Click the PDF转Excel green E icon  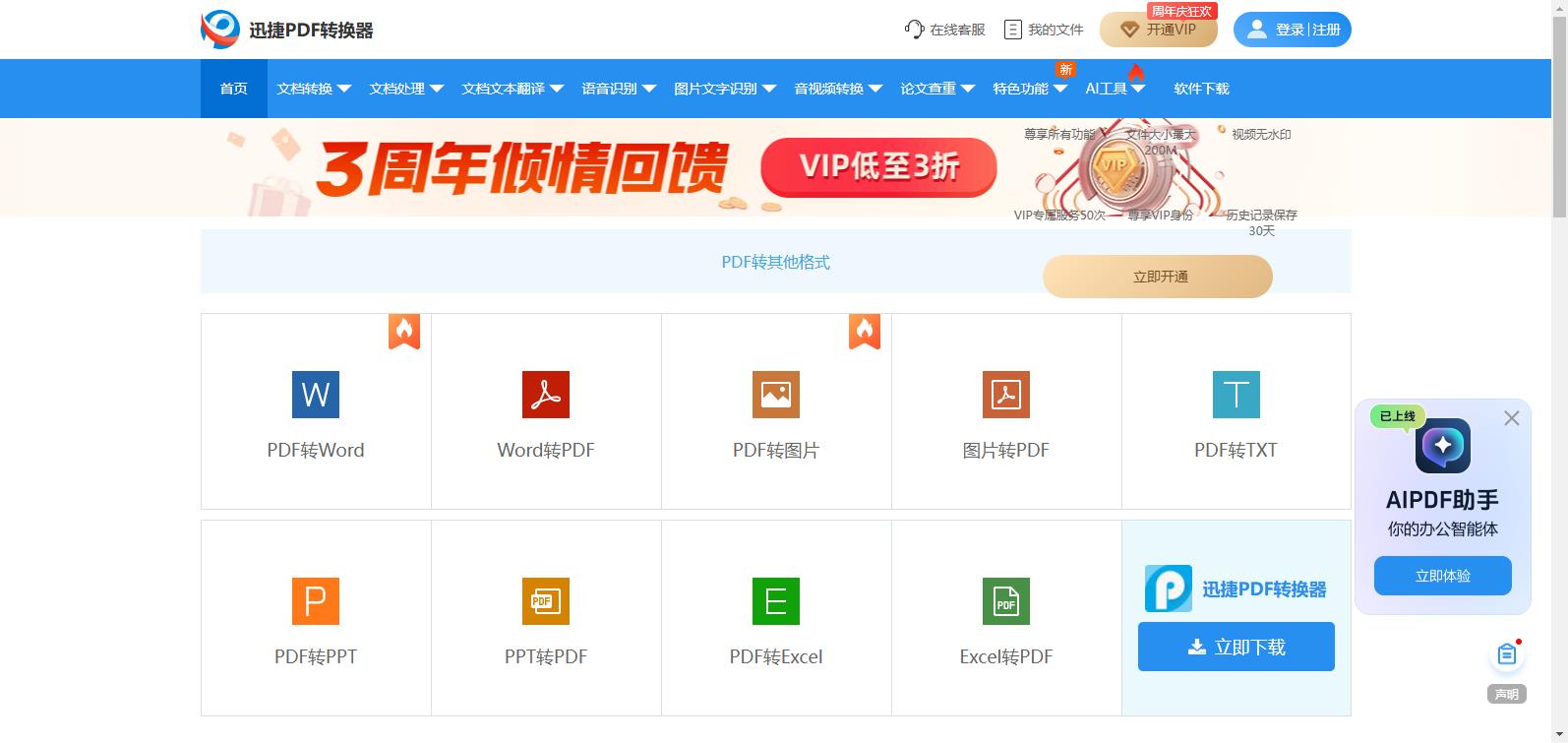pyautogui.click(x=776, y=601)
